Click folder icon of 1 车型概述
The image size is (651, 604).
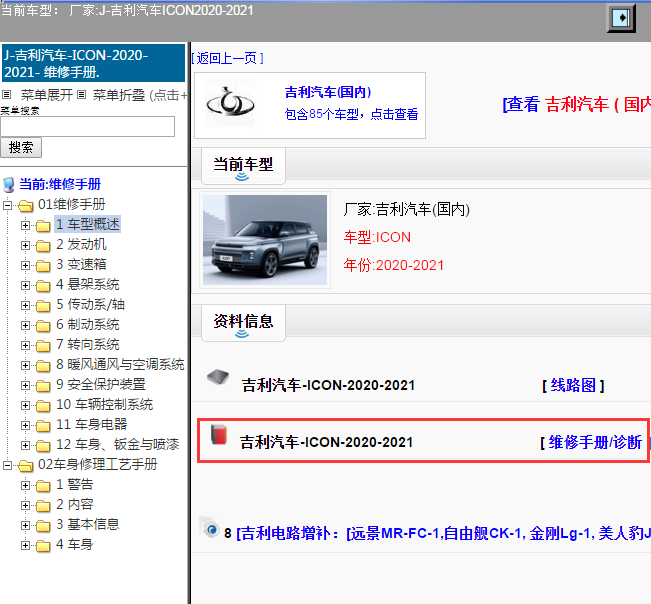[43, 225]
